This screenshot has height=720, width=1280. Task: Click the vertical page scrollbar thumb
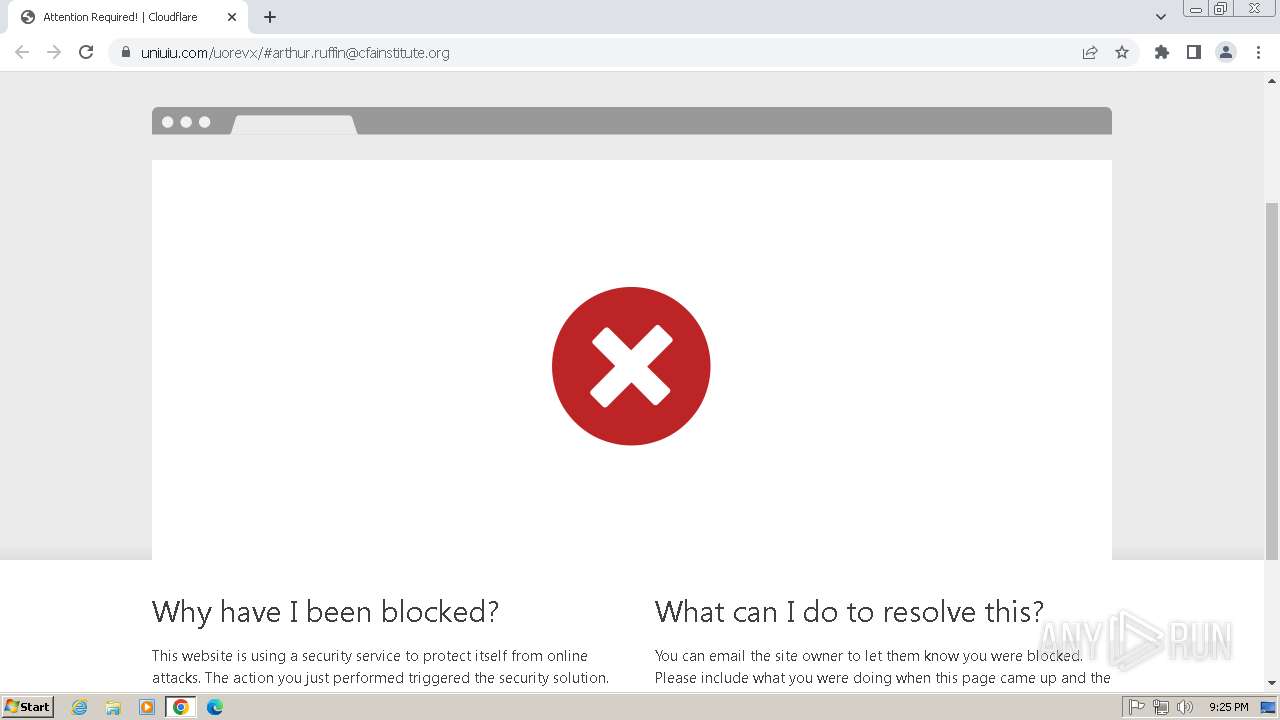pos(1272,380)
